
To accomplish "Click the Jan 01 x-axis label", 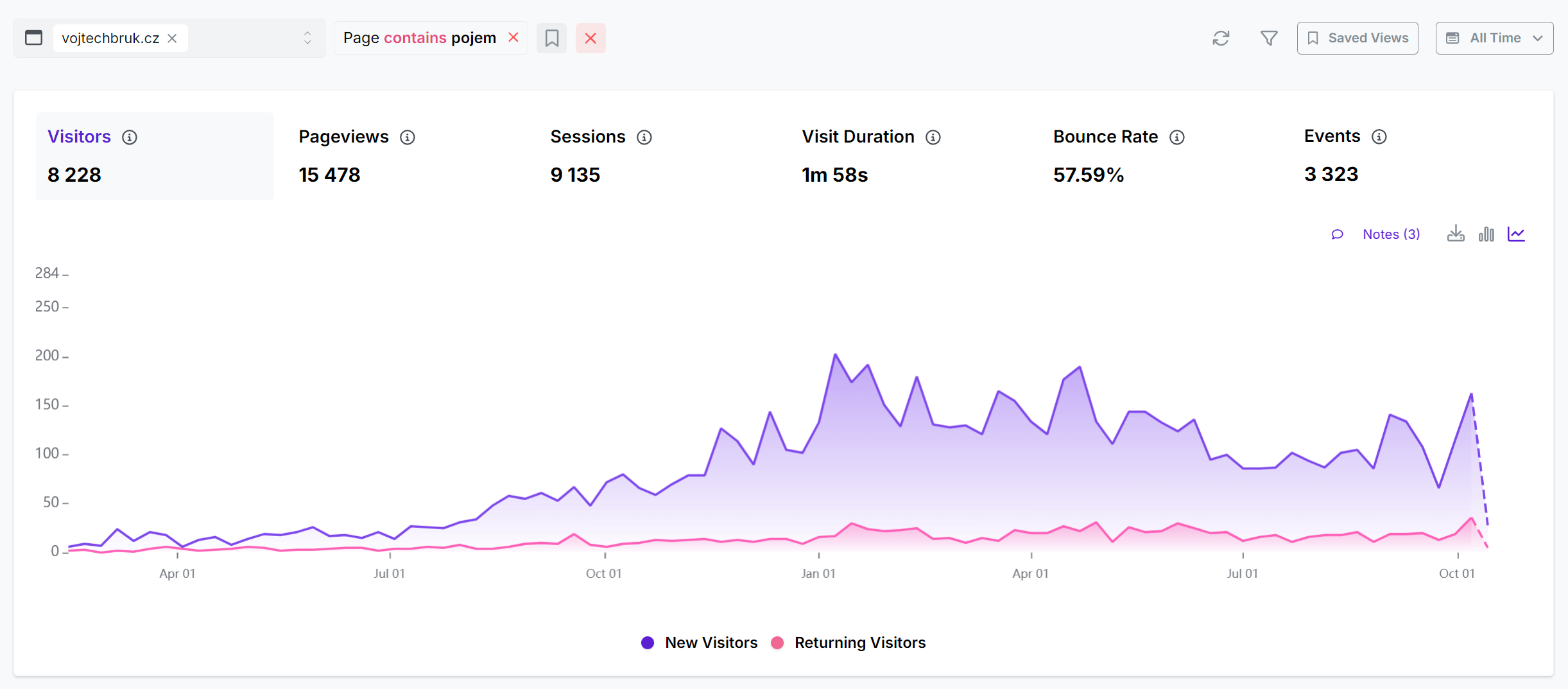I will coord(818,573).
